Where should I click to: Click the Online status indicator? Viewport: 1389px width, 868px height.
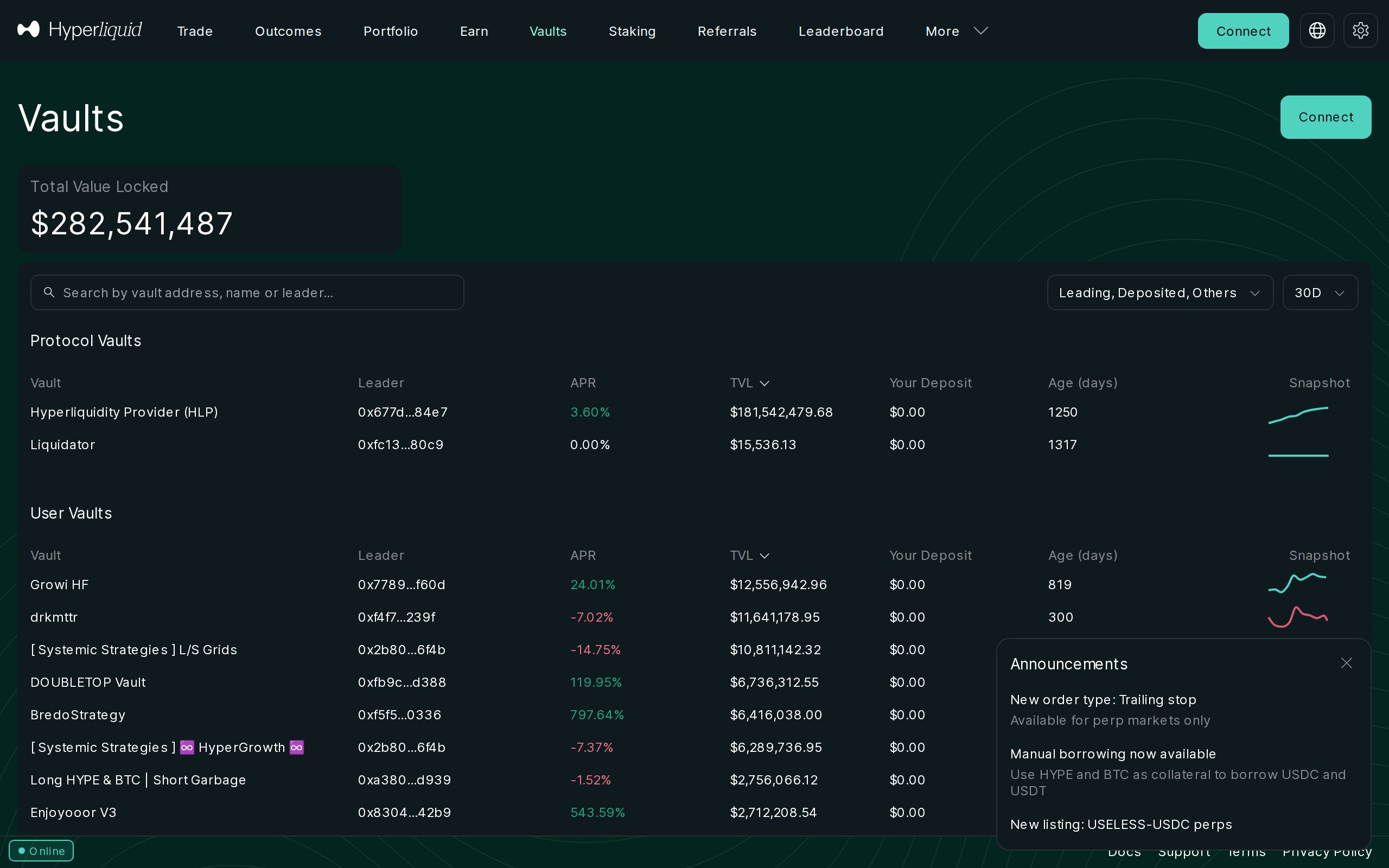[x=41, y=851]
